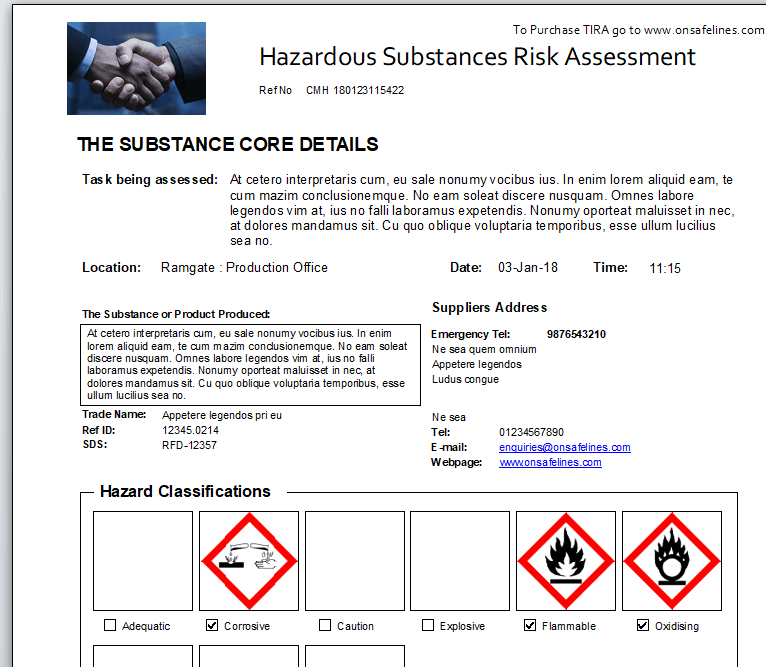Click the 'Trade Name:' label
Screen dimensions: 766x667
click(114, 414)
